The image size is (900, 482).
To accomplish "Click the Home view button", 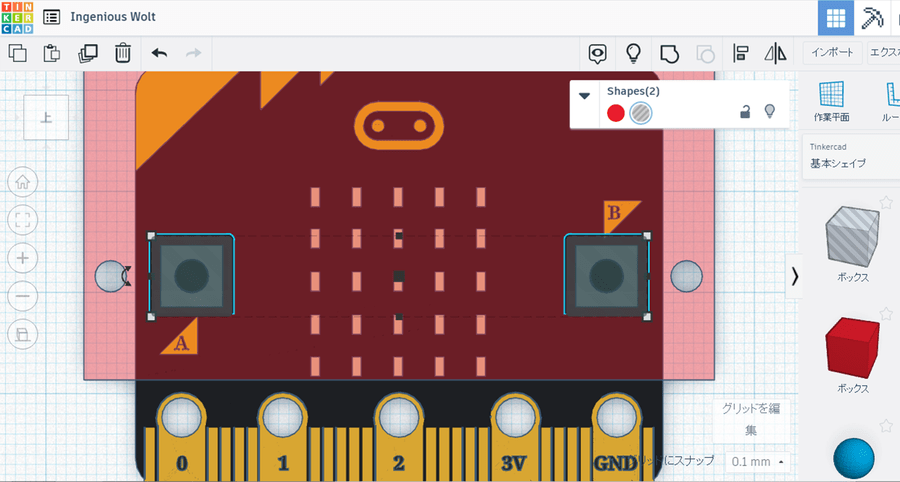I will [x=23, y=182].
